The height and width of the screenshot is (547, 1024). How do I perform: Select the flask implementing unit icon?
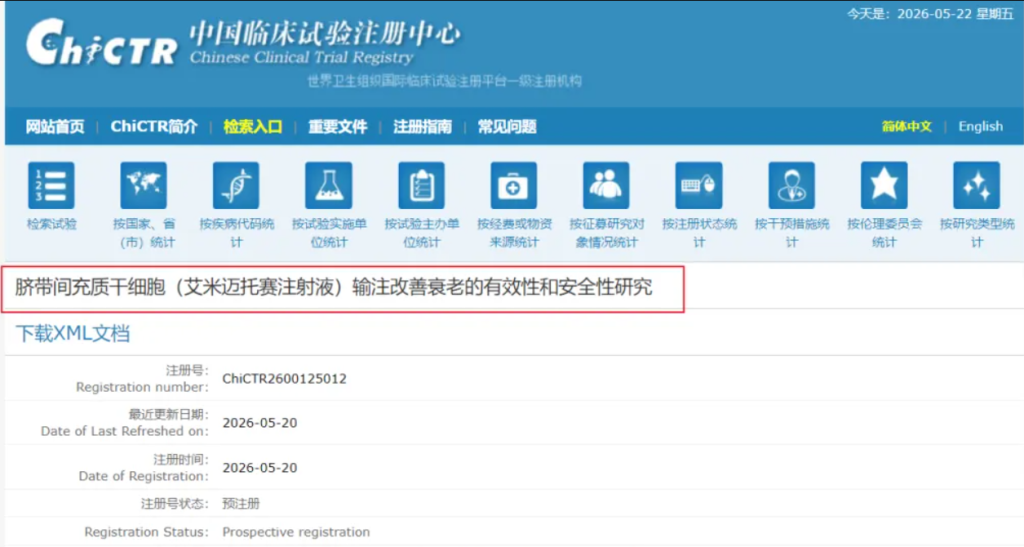click(328, 185)
